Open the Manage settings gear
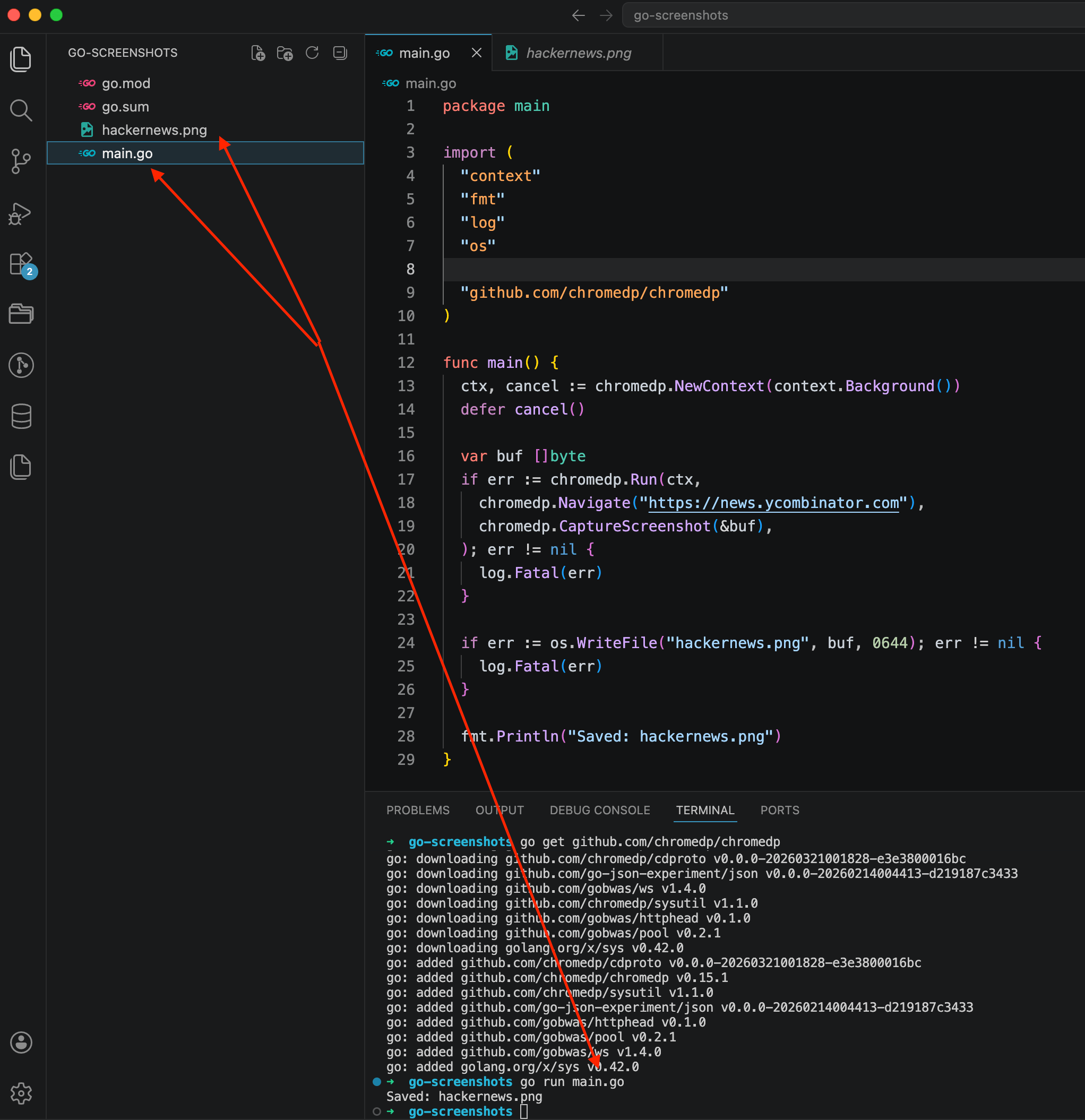1085x1120 pixels. coord(21,1092)
